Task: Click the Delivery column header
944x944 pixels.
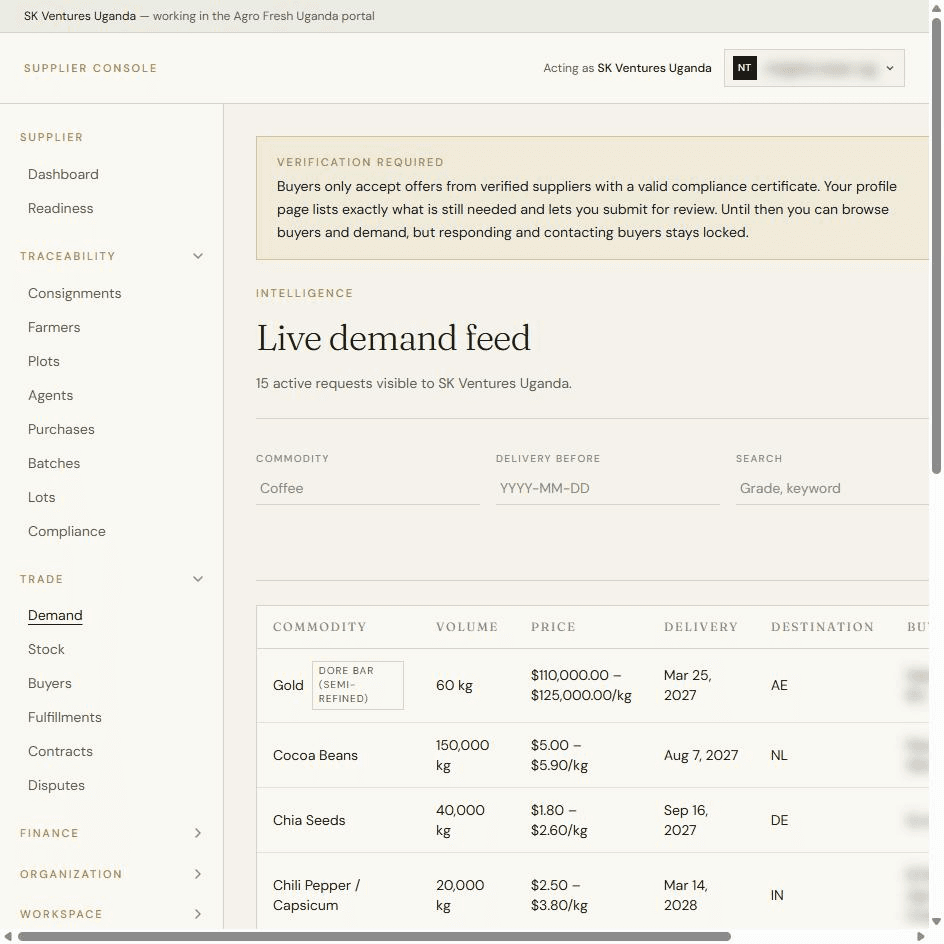Action: pyautogui.click(x=701, y=627)
